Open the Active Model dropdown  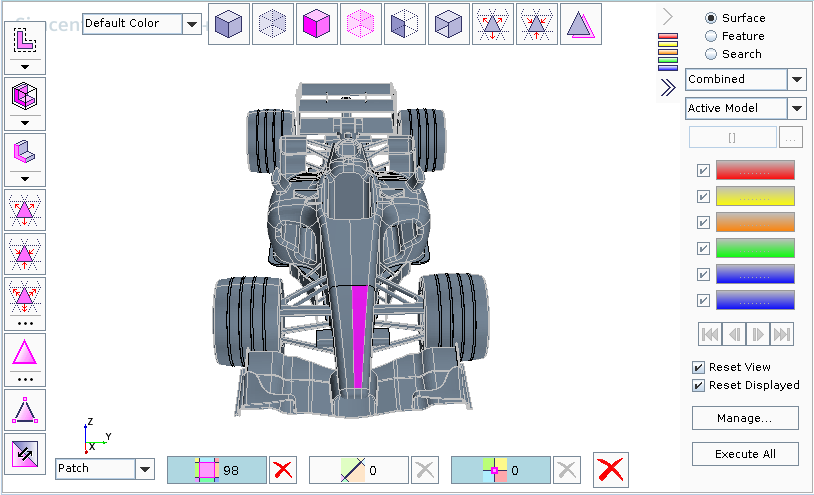coord(797,108)
